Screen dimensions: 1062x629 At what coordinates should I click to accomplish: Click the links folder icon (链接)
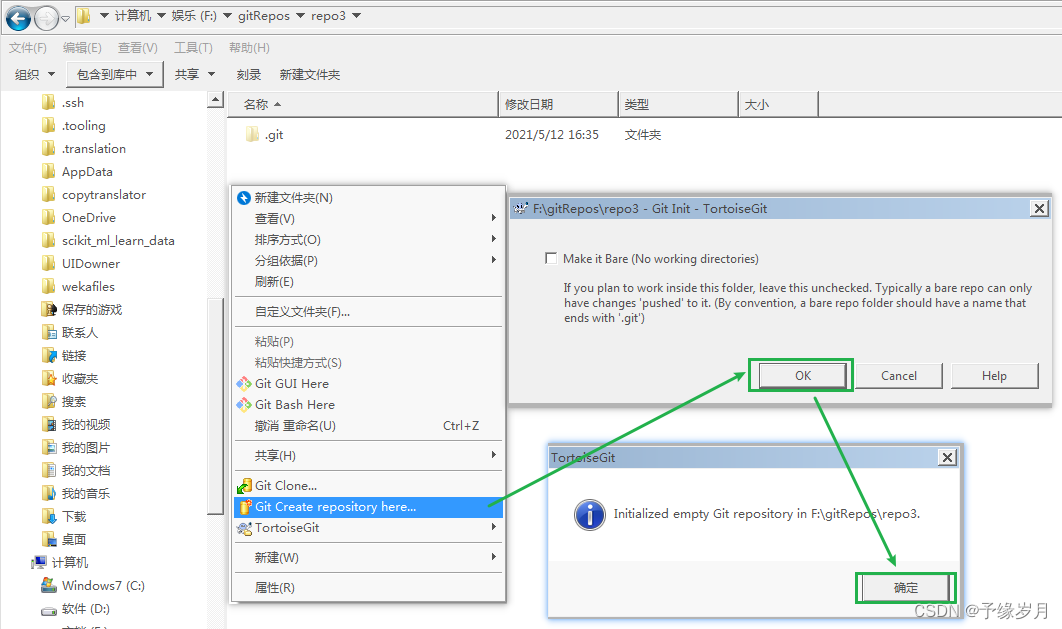pos(49,355)
